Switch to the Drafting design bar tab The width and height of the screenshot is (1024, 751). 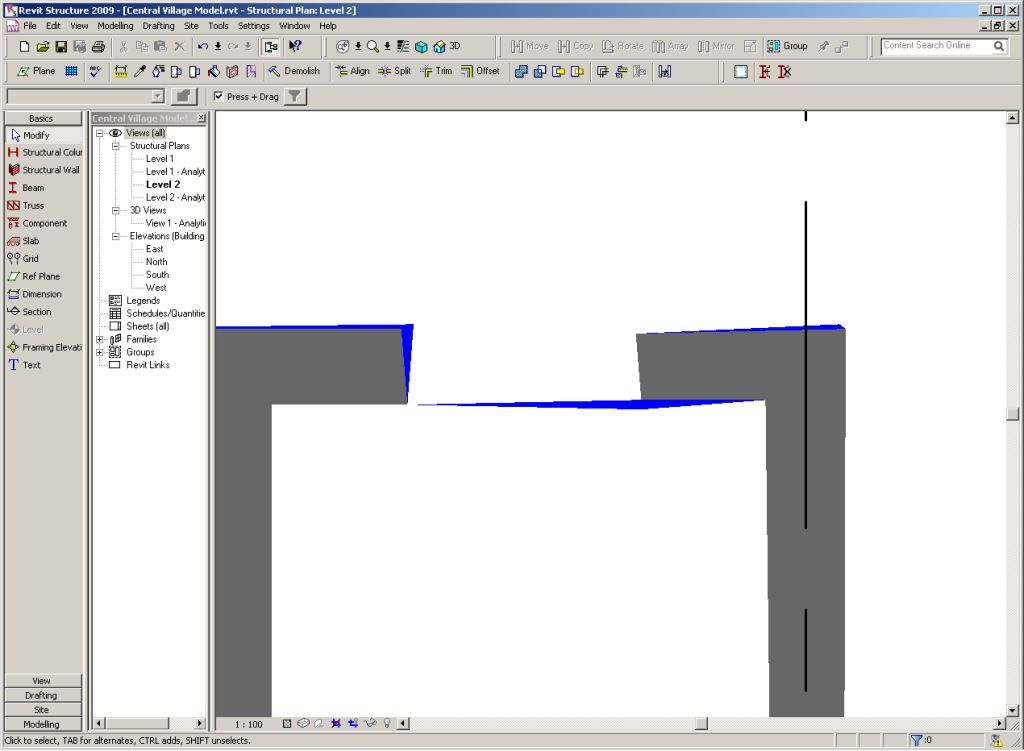click(x=41, y=695)
